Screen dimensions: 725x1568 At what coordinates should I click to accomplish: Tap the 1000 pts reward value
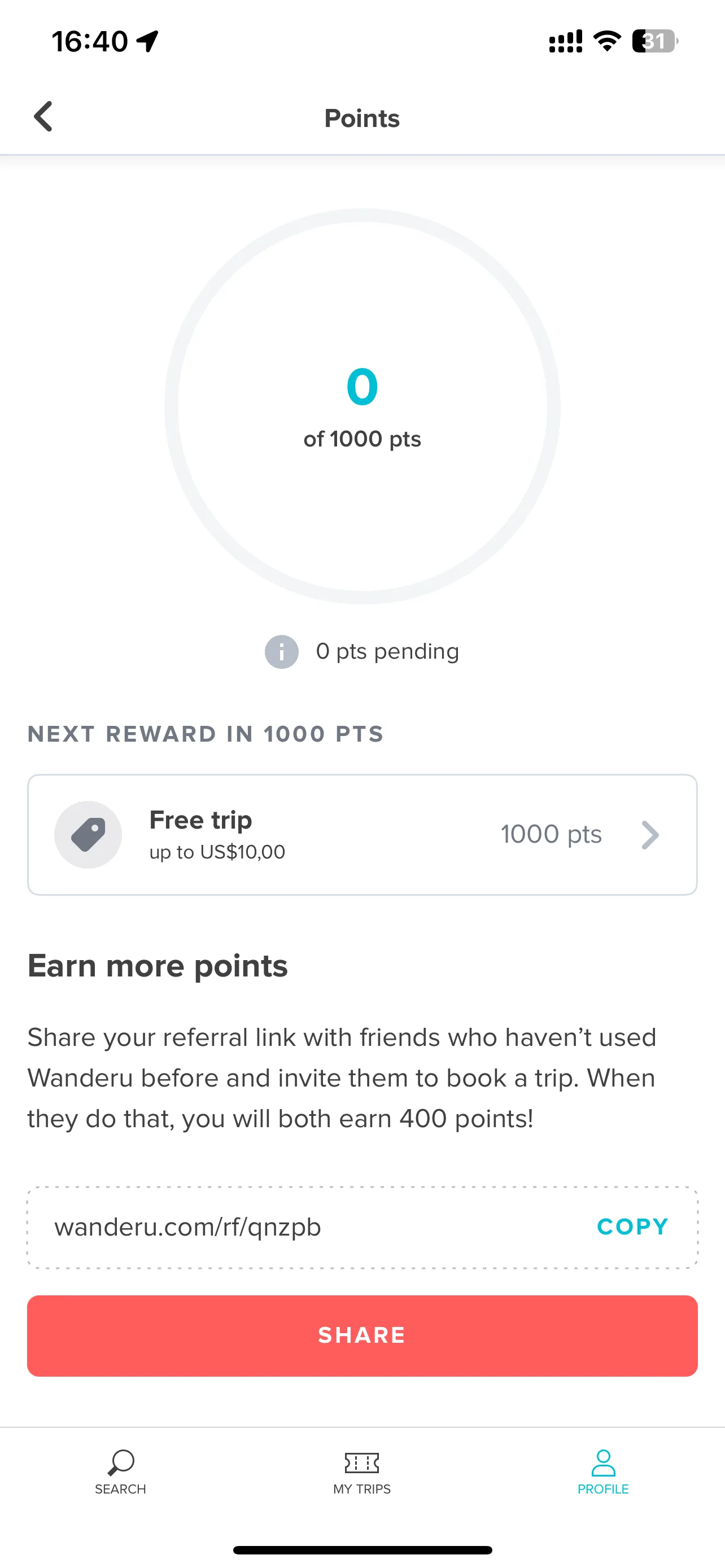pos(551,834)
